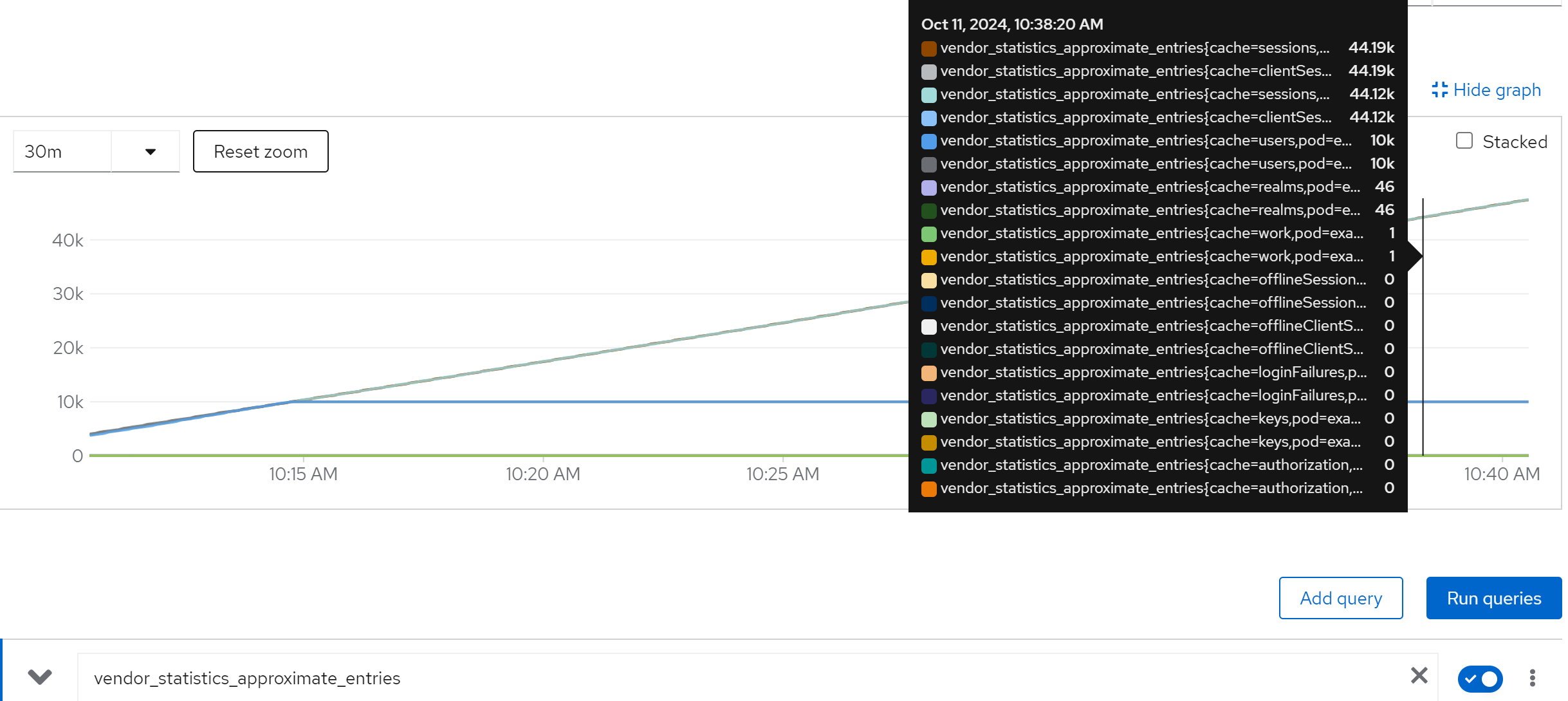Click the teal authorization series swatch
This screenshot has width=1568, height=701.
(928, 465)
